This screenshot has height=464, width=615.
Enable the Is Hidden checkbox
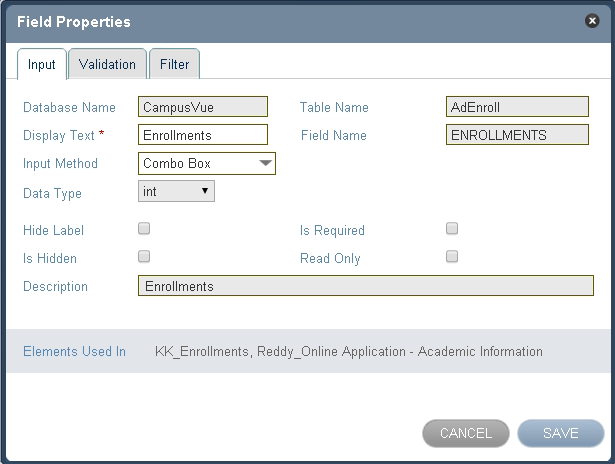pyautogui.click(x=144, y=257)
